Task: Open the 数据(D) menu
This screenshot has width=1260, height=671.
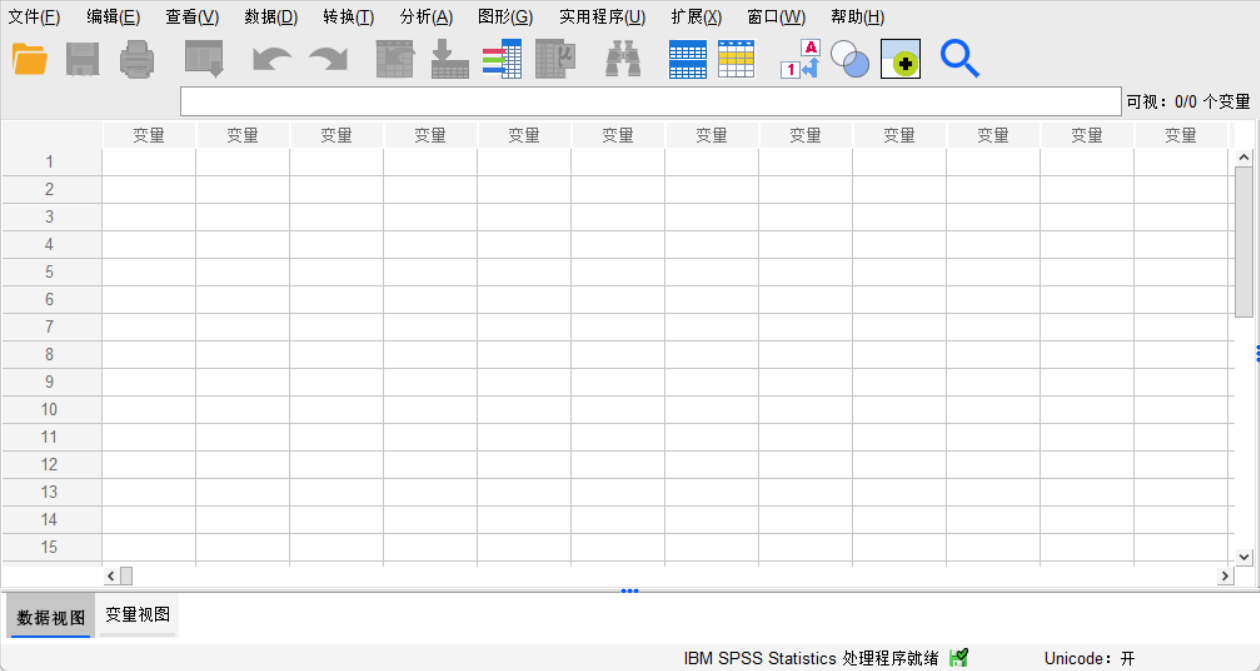Action: pos(271,17)
